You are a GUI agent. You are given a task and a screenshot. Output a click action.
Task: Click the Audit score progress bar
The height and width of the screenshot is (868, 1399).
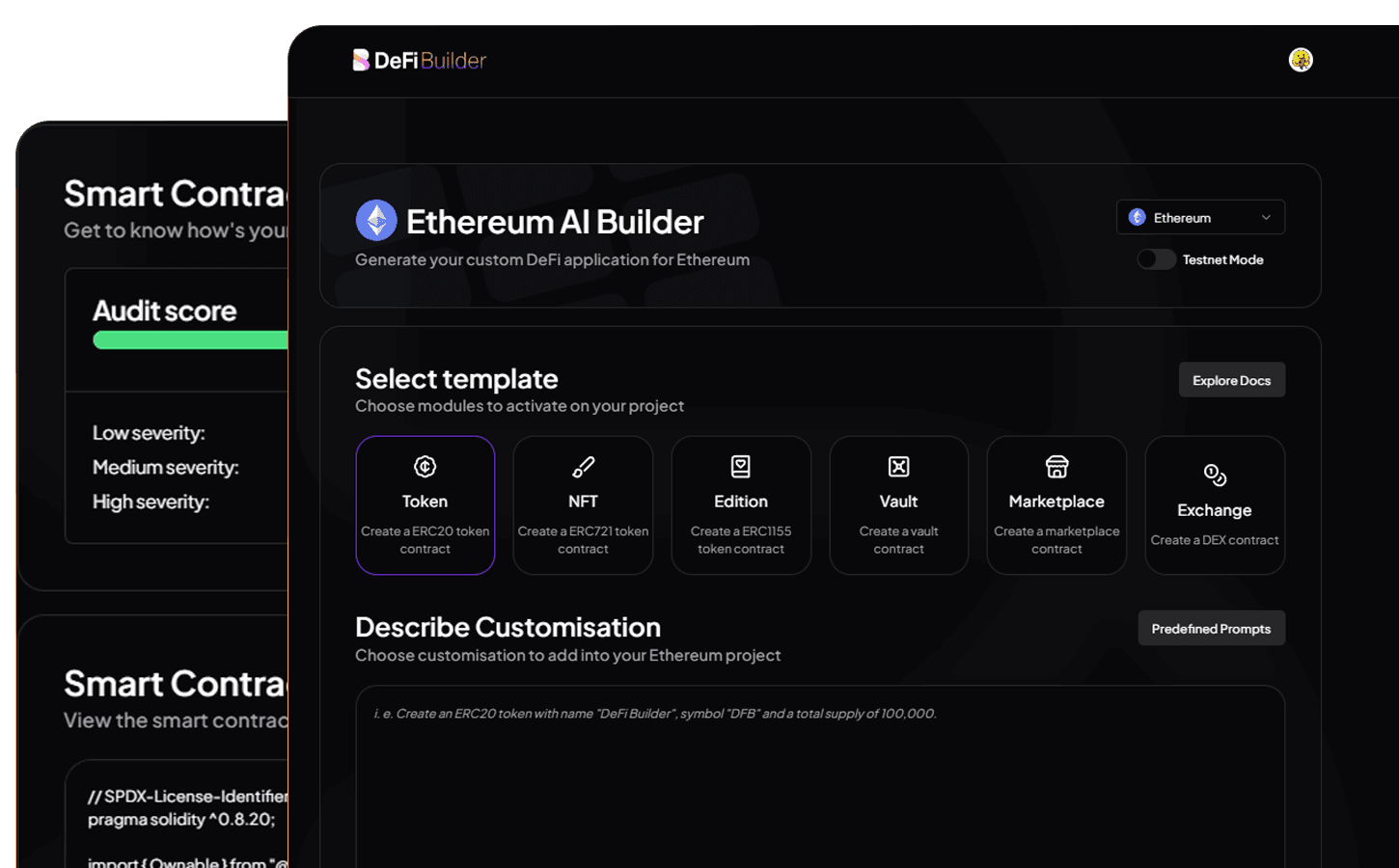pyautogui.click(x=190, y=339)
